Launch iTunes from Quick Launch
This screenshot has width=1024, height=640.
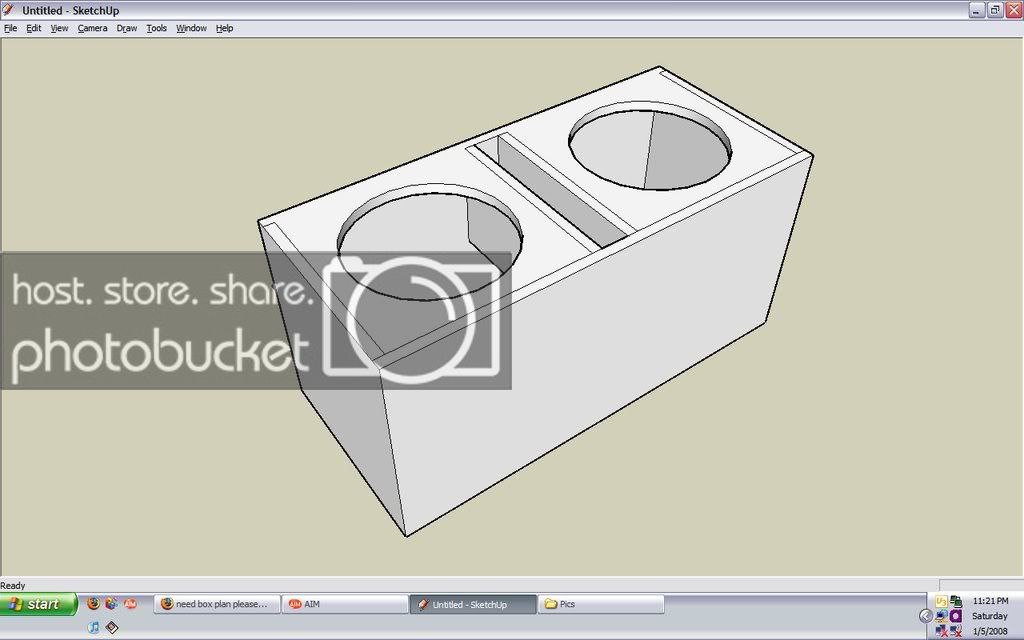point(93,627)
